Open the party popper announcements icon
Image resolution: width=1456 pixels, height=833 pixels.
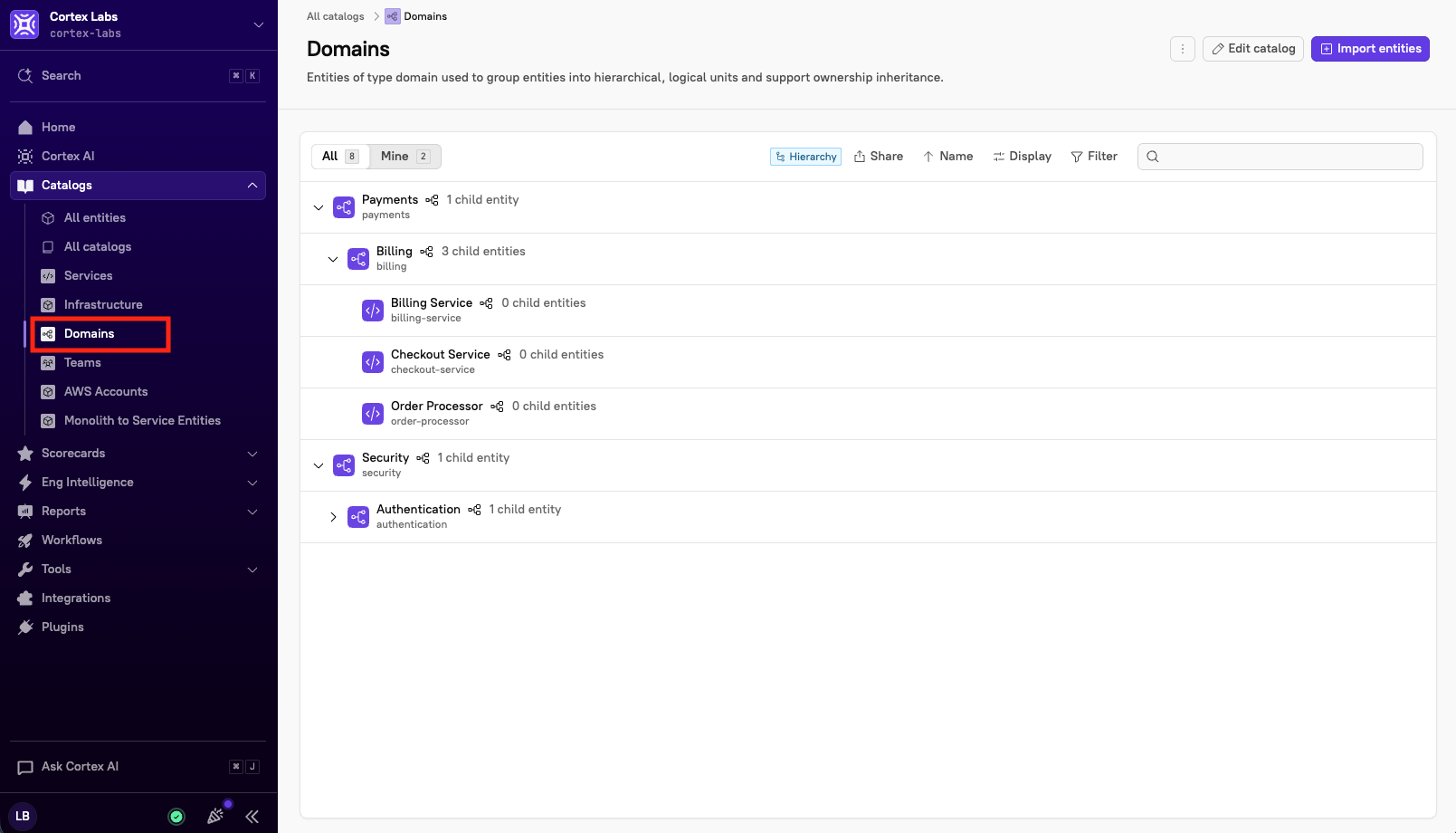pos(215,816)
